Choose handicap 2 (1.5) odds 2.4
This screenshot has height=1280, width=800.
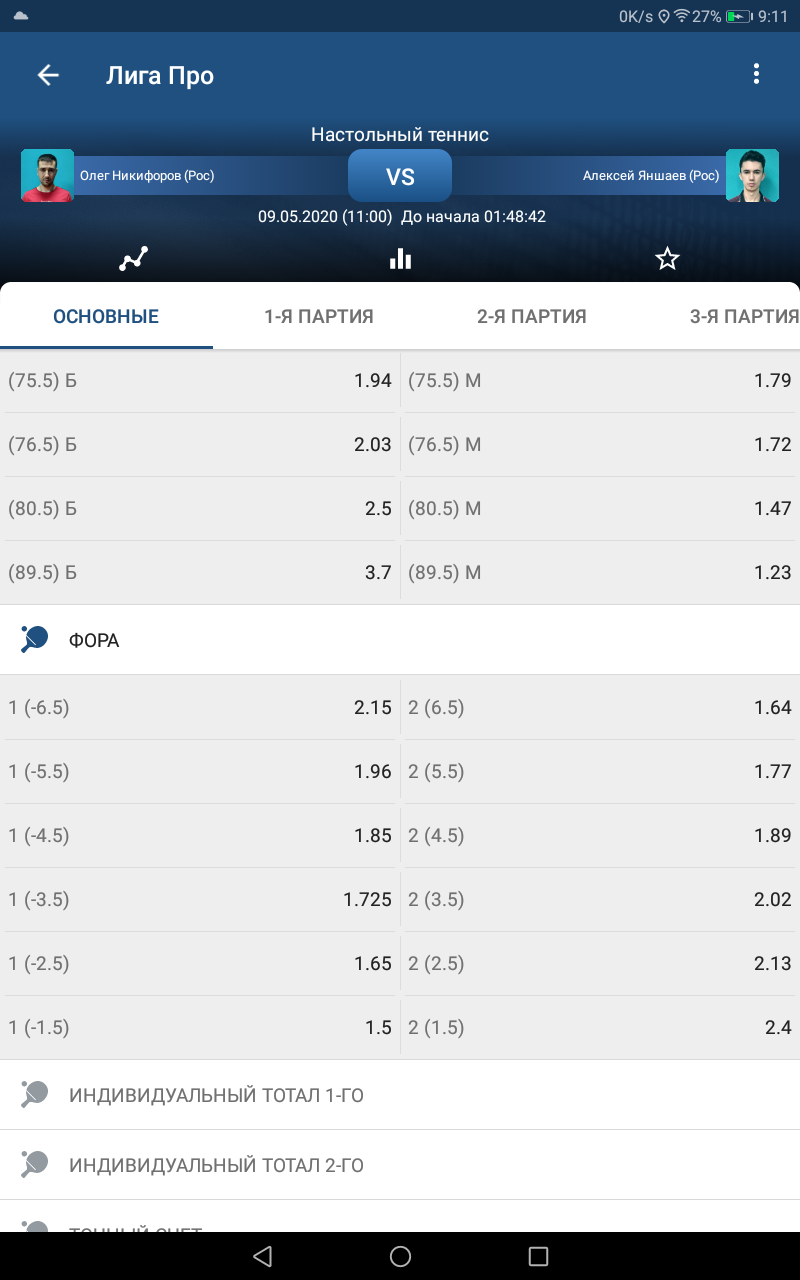click(600, 1028)
